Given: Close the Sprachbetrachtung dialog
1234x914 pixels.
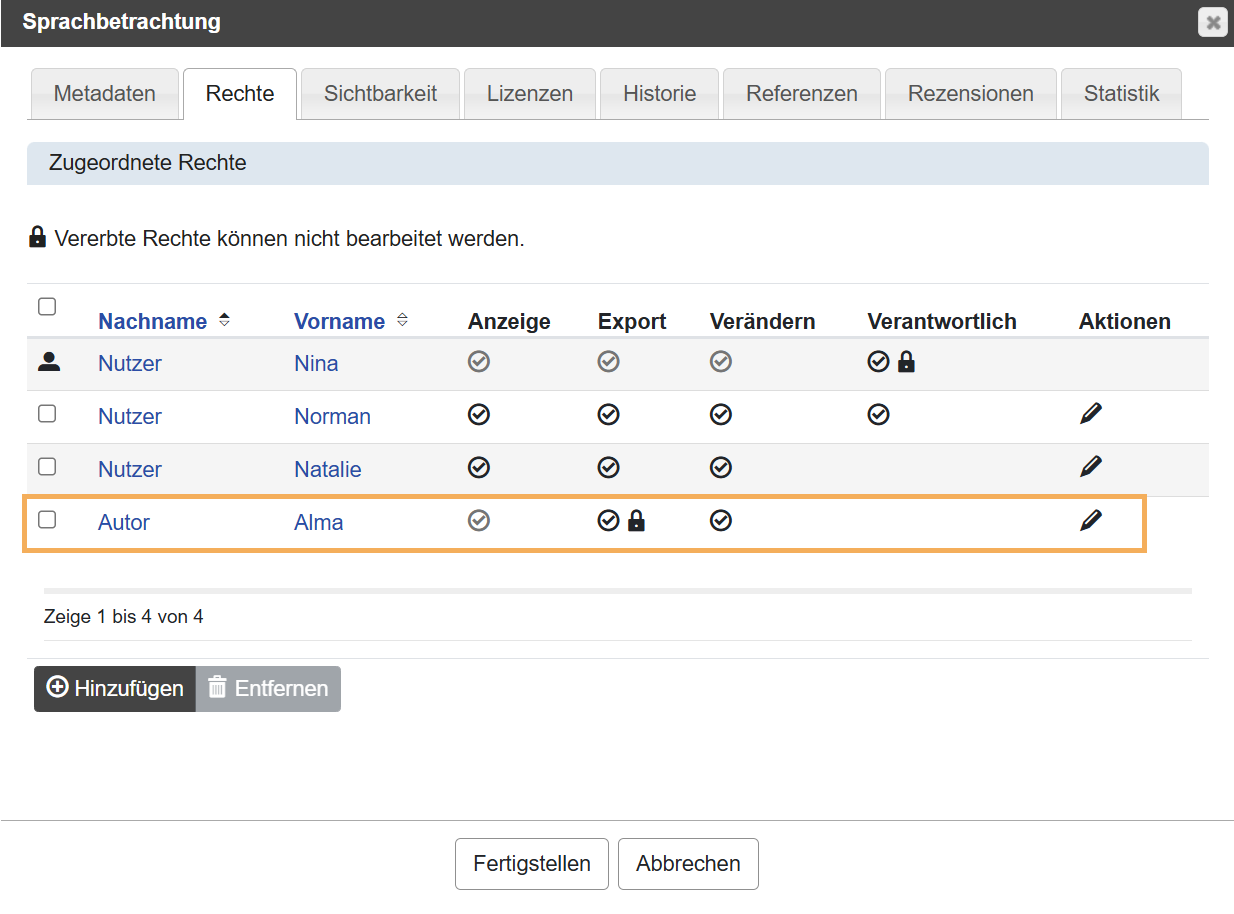Looking at the screenshot, I should [x=1212, y=22].
